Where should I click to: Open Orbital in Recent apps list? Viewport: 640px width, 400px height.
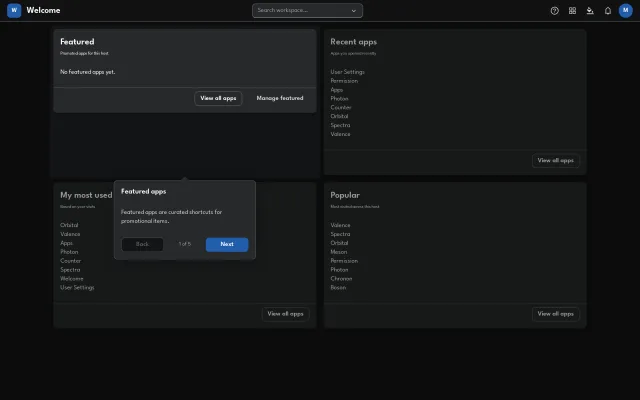coord(339,116)
